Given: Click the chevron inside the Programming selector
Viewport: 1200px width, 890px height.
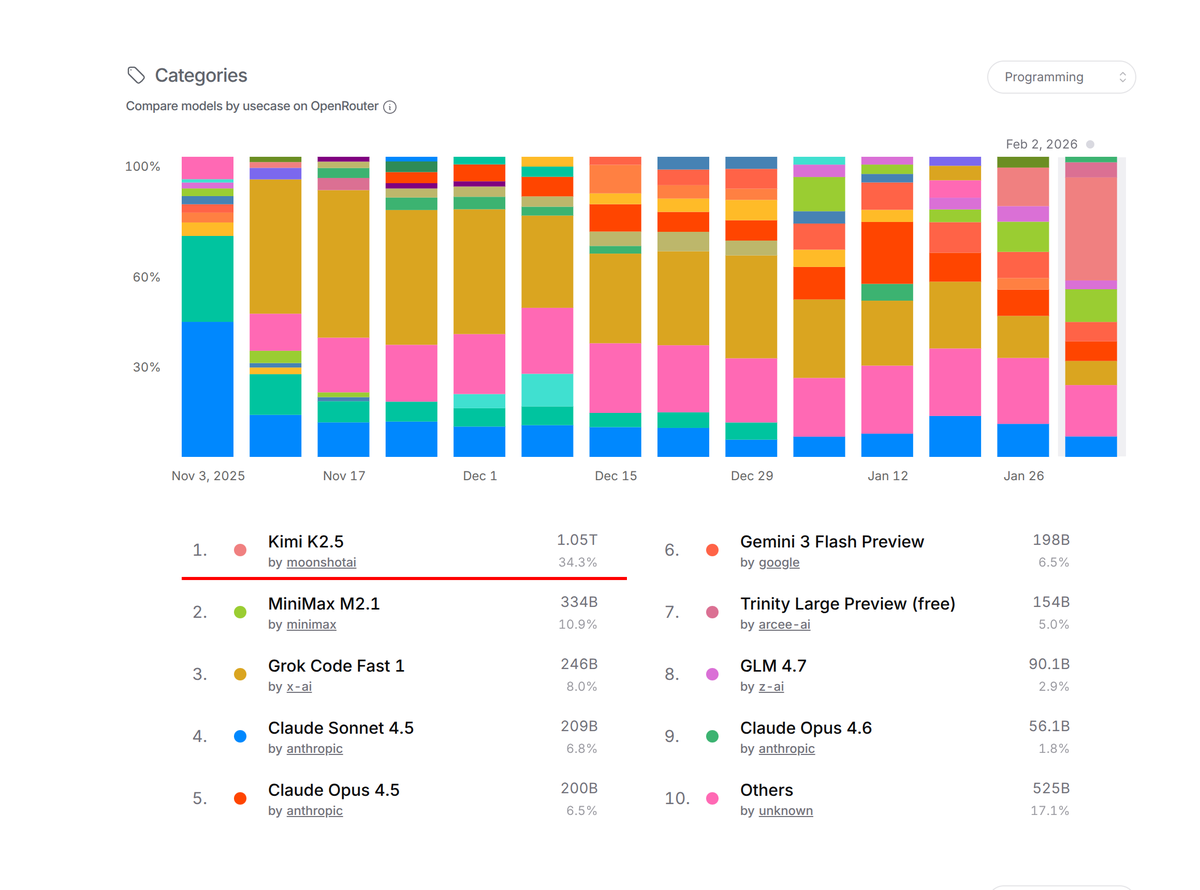Looking at the screenshot, I should point(1121,76).
